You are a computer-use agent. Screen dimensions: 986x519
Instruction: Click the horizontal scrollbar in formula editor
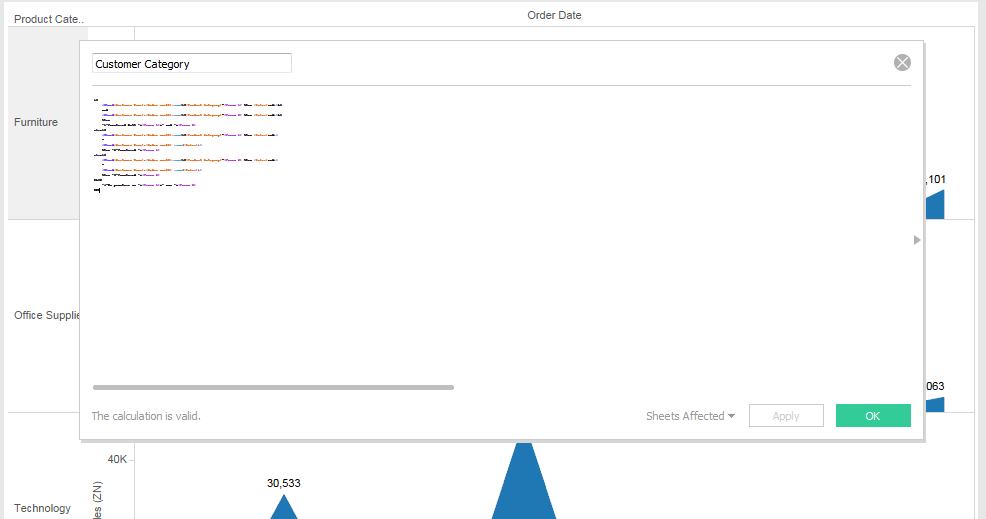pyautogui.click(x=273, y=388)
